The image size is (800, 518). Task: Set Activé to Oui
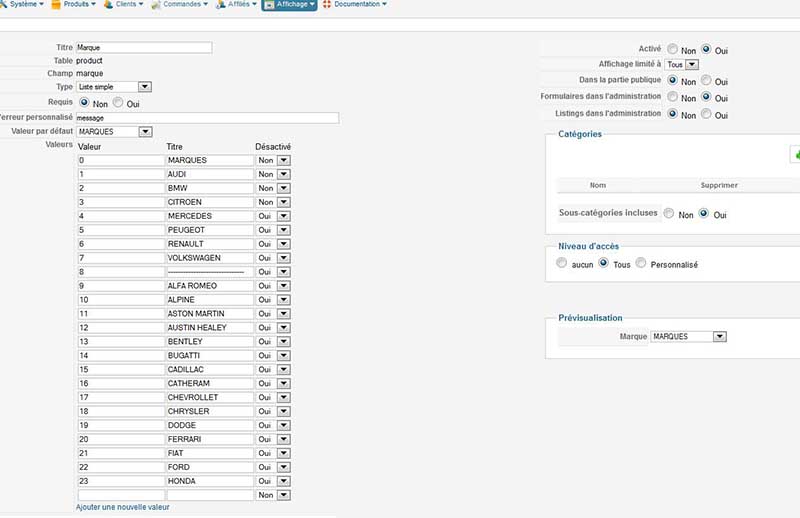pos(706,49)
